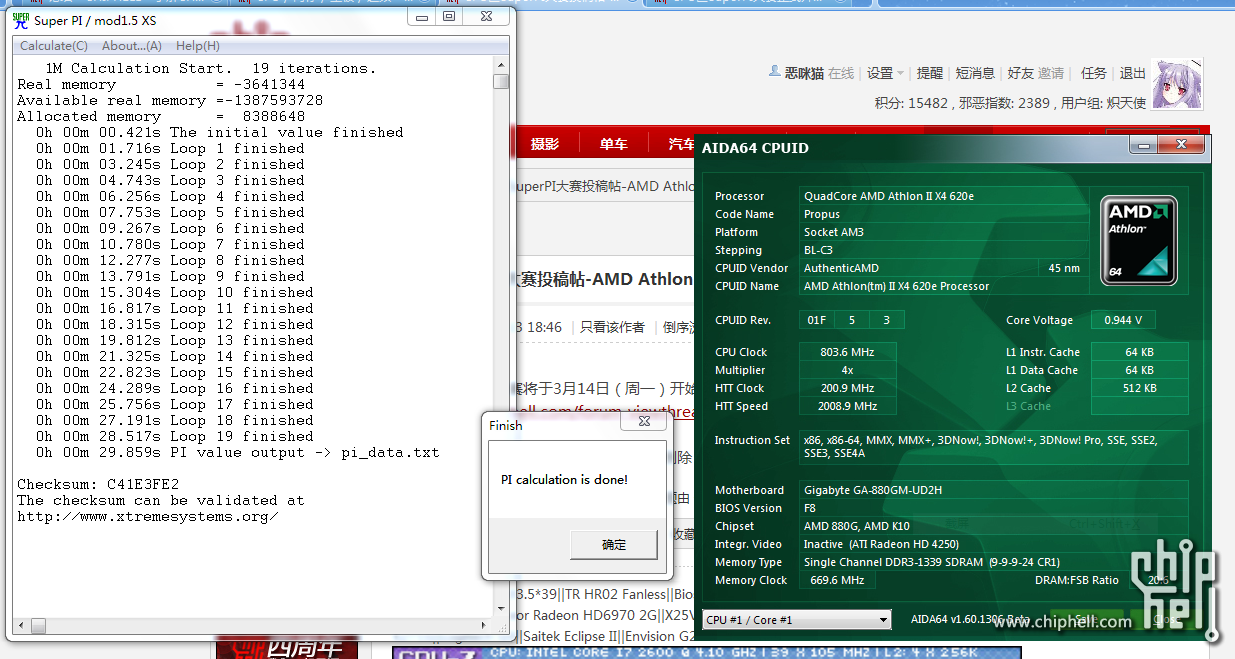Click the Platform value 'Socket AM3'
Viewport: 1235px width, 659px height.
tap(834, 232)
